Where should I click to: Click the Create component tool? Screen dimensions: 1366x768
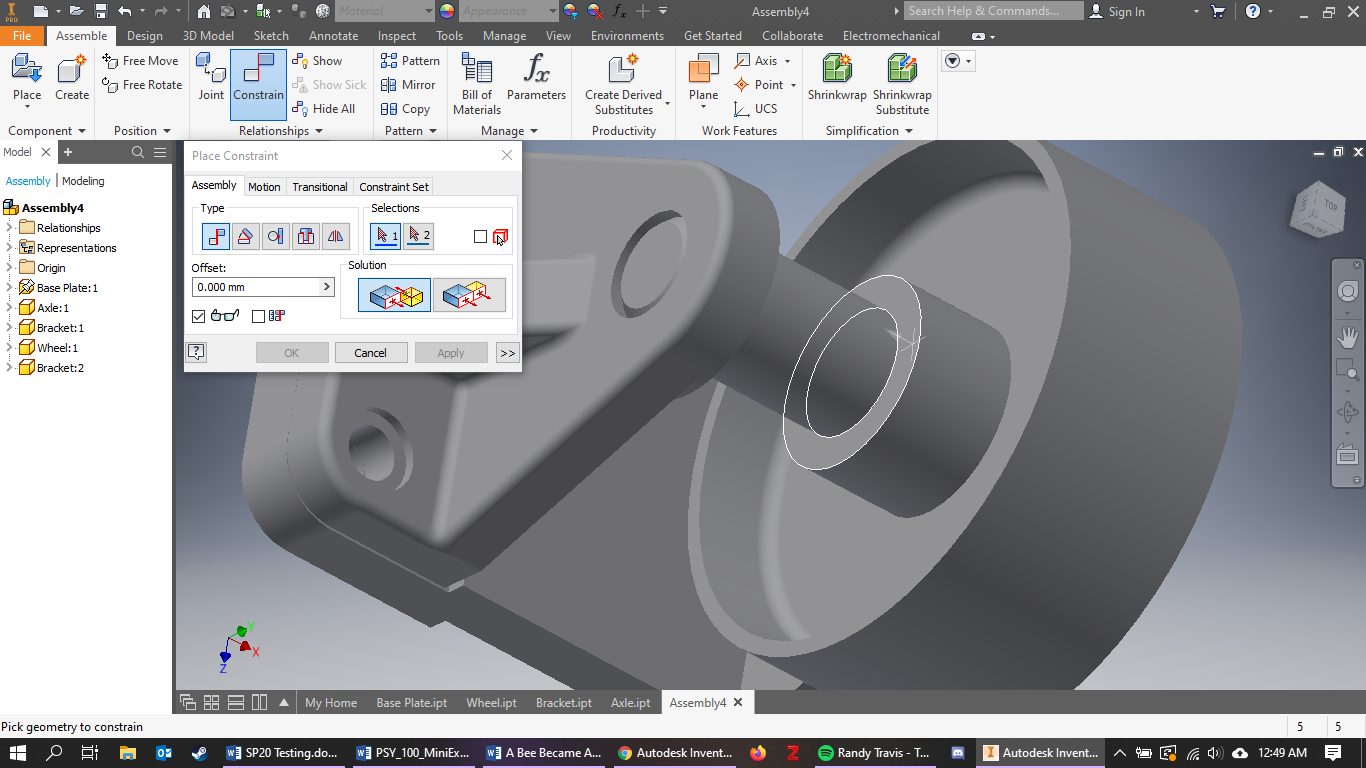tap(72, 78)
